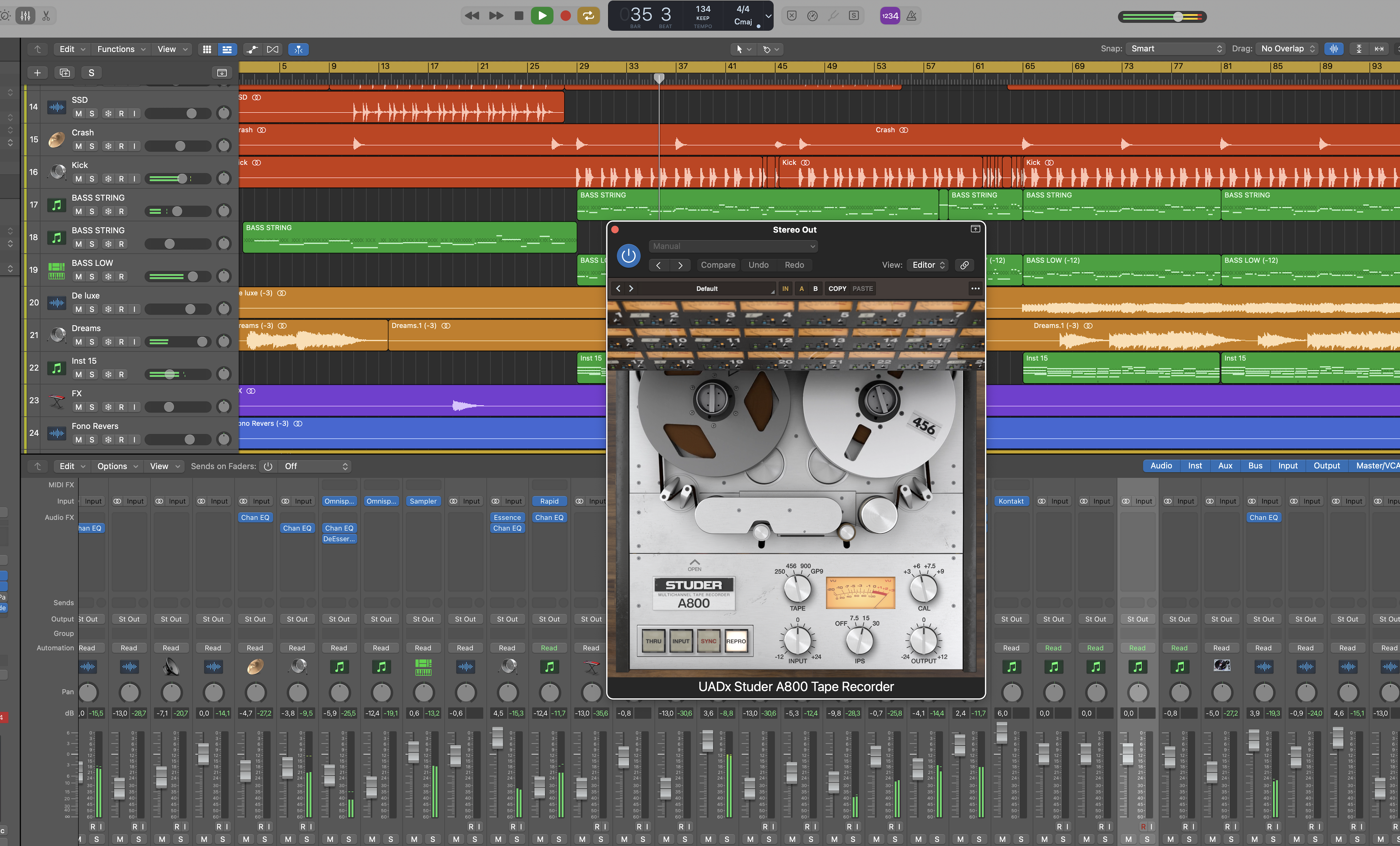This screenshot has height=846, width=1400.
Task: Click the Play button in transport
Action: 541,15
